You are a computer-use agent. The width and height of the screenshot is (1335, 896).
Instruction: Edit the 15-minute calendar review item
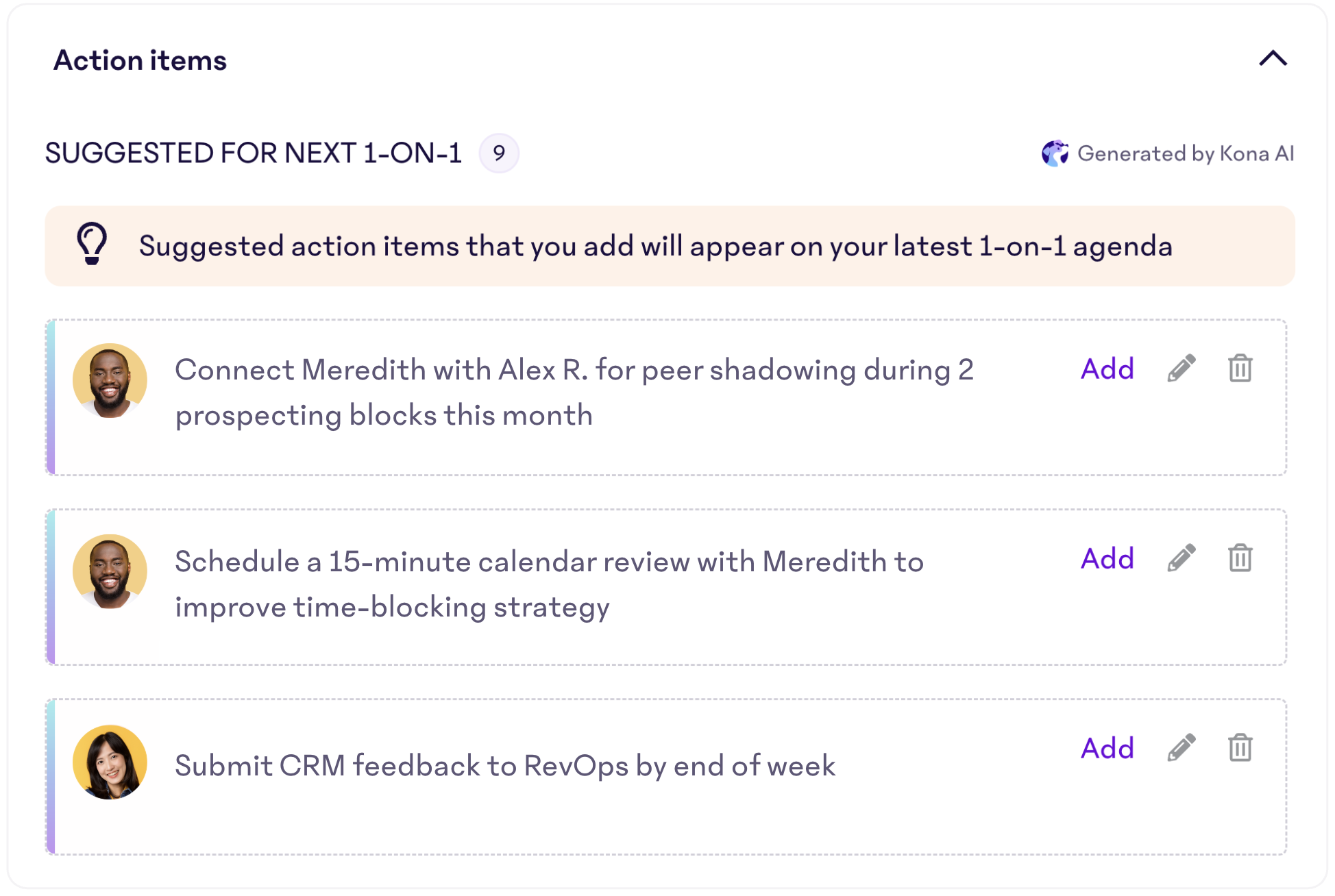pos(1181,558)
